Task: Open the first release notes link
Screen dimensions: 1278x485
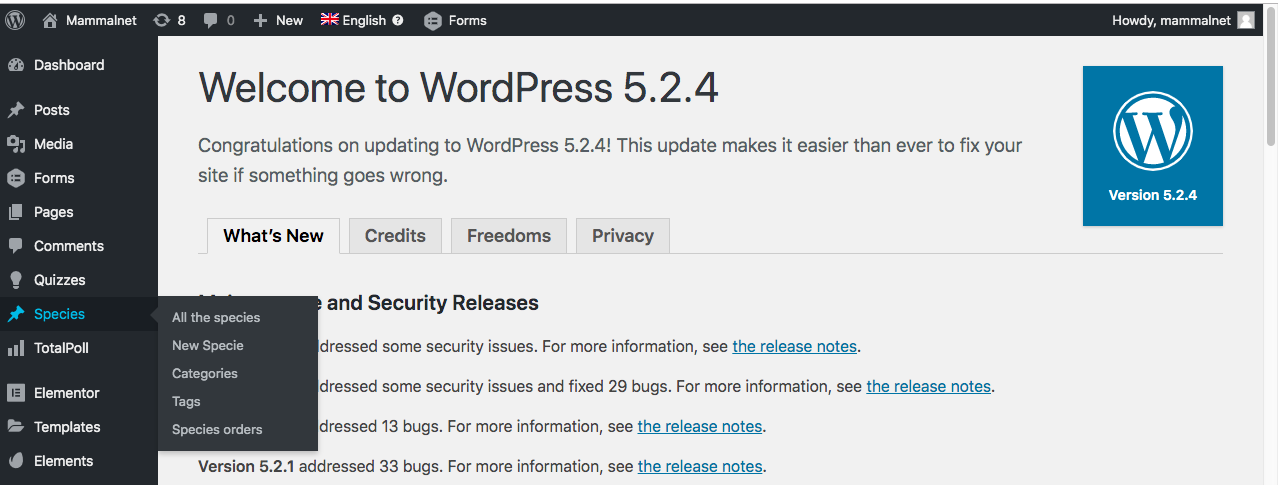Action: click(794, 347)
